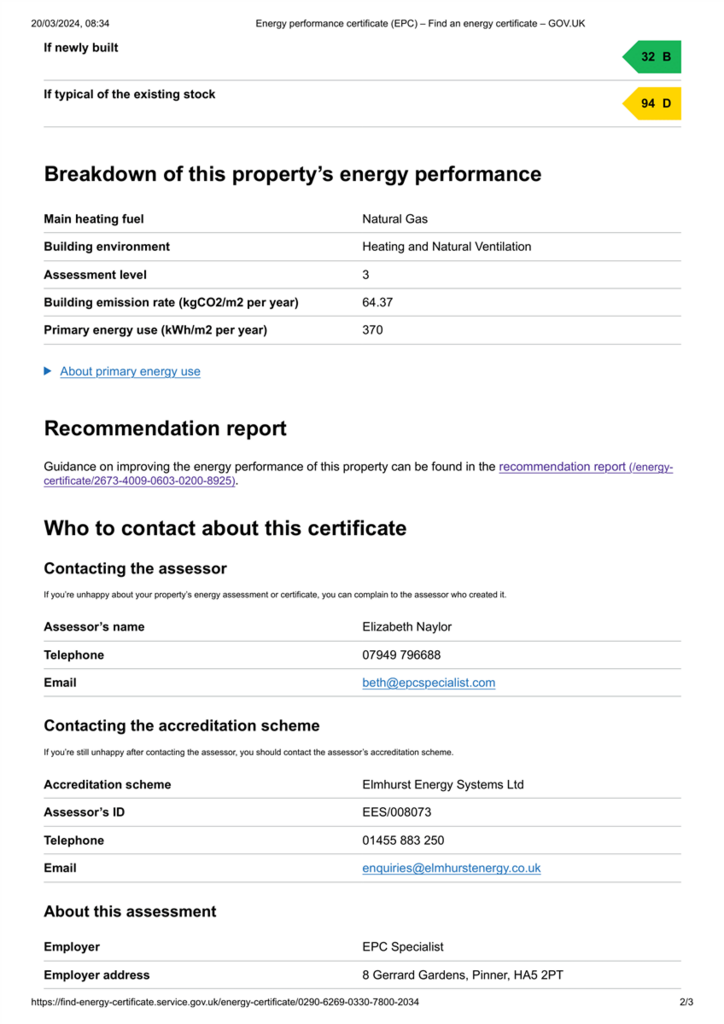Click the Elmhurst Energy Systems Ltd scheme name
Image resolution: width=724 pixels, height=1024 pixels.
pyautogui.click(x=443, y=784)
